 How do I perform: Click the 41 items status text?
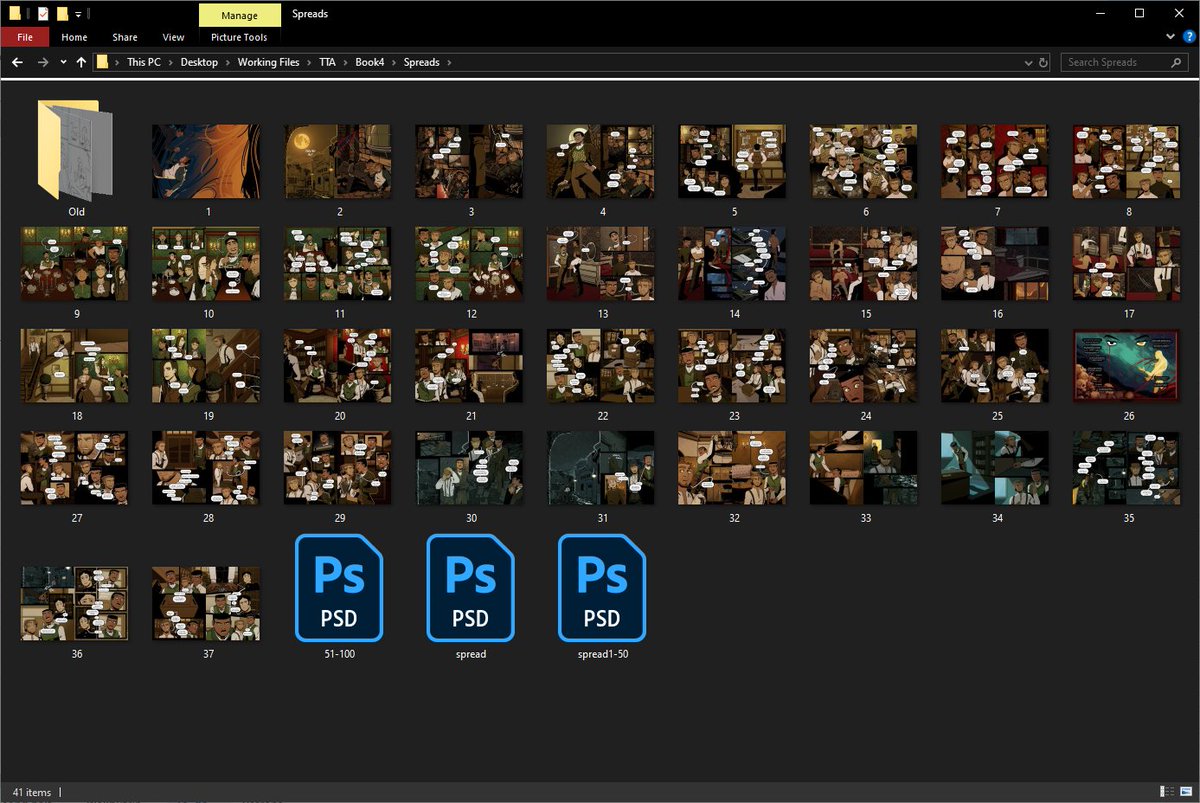[x=31, y=792]
